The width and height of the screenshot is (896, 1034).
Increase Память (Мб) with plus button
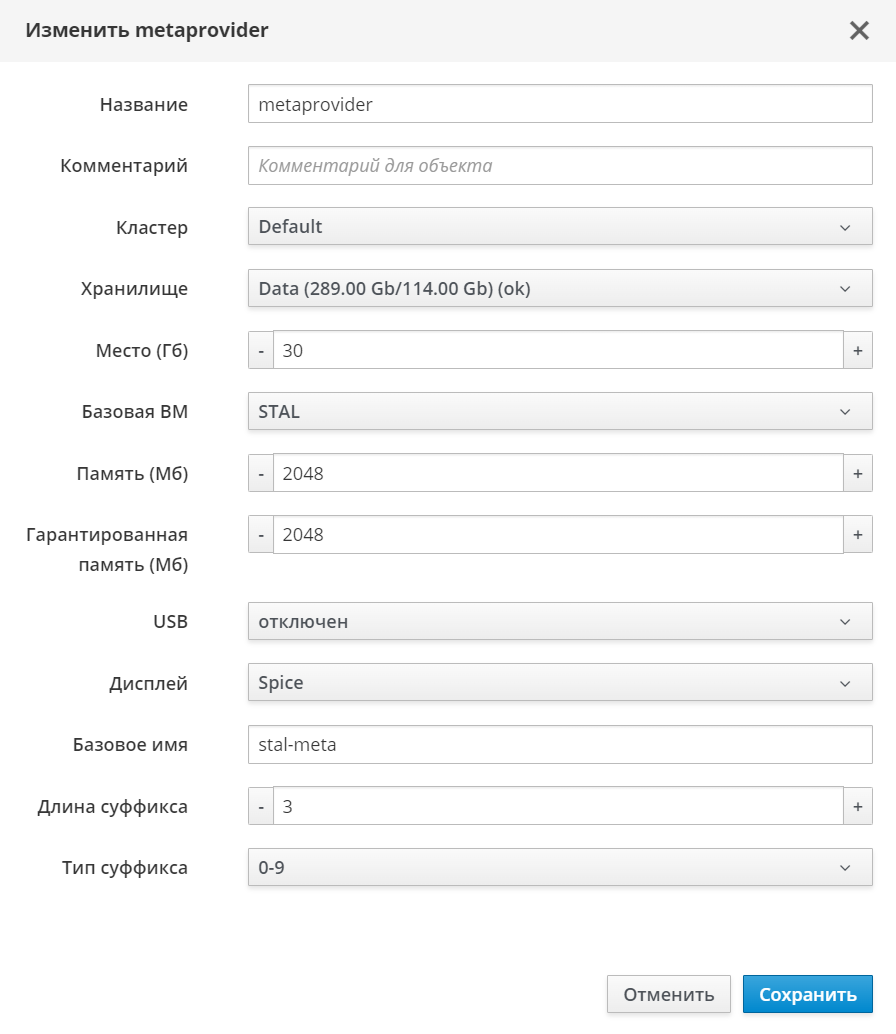[x=857, y=473]
